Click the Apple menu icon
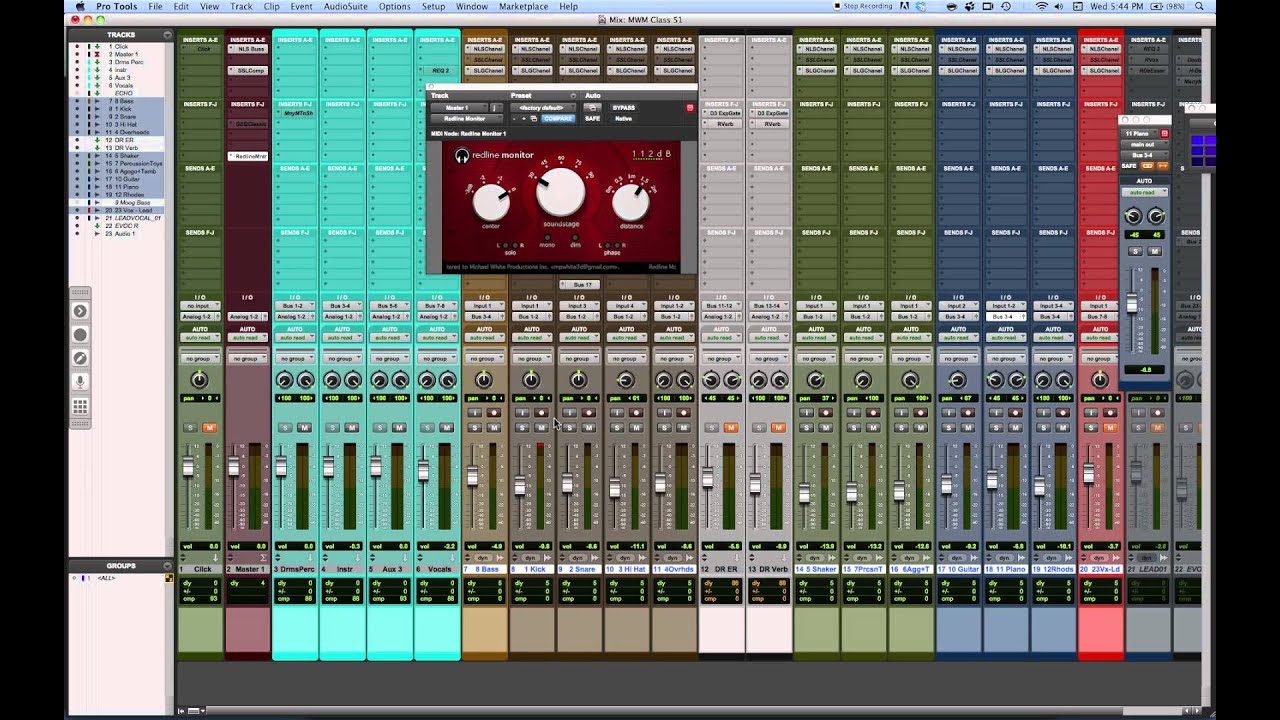The width and height of the screenshot is (1280, 720). click(79, 6)
